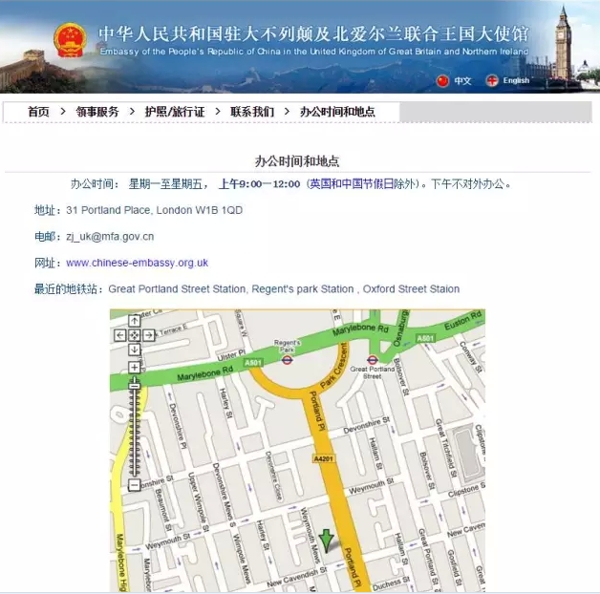Zoom in the map with plus button
Screen dimensions: 600x594
tap(134, 368)
